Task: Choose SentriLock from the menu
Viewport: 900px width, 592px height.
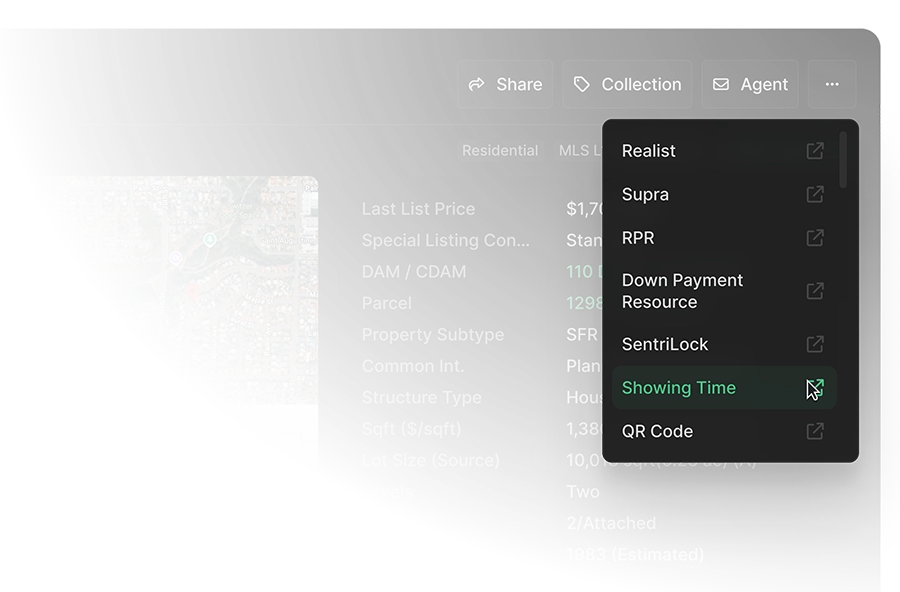Action: click(x=723, y=344)
